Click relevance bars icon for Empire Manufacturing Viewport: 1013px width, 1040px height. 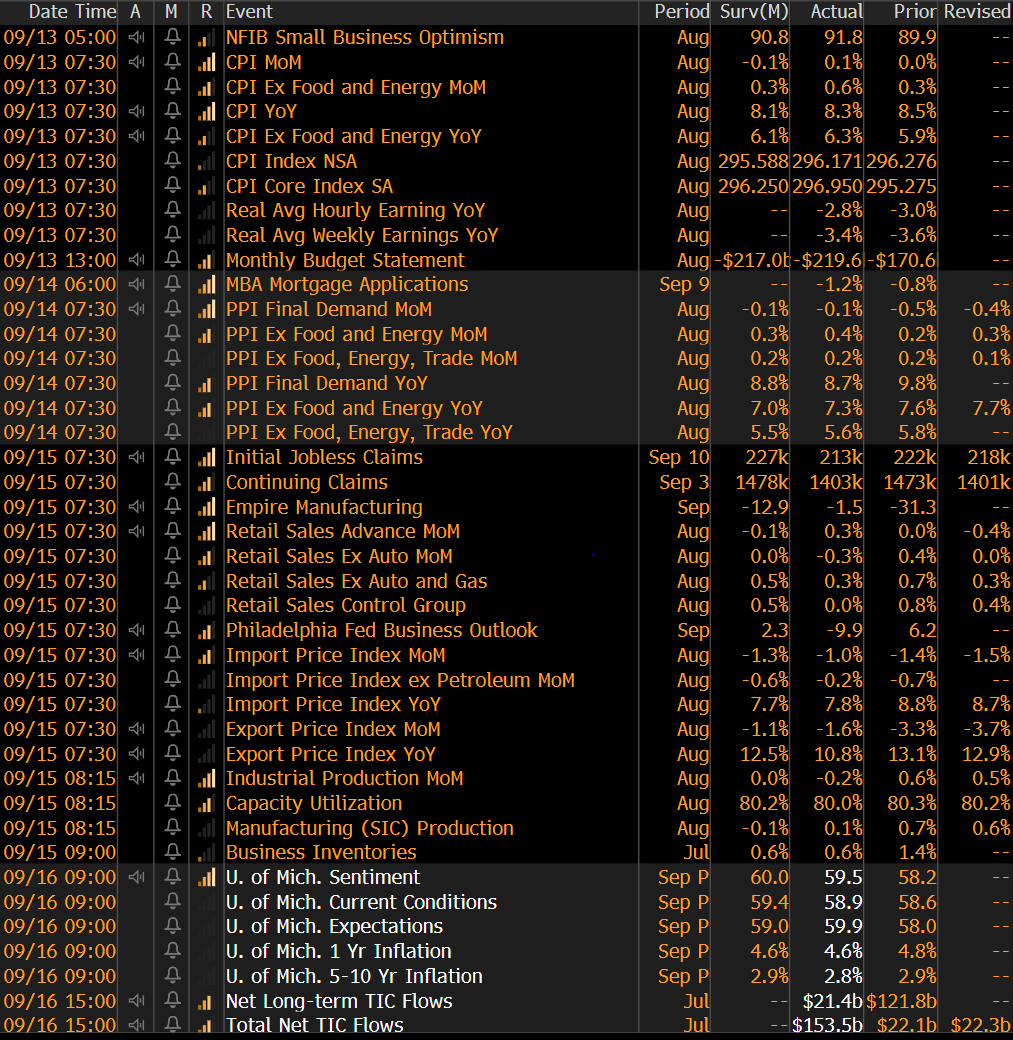click(206, 507)
